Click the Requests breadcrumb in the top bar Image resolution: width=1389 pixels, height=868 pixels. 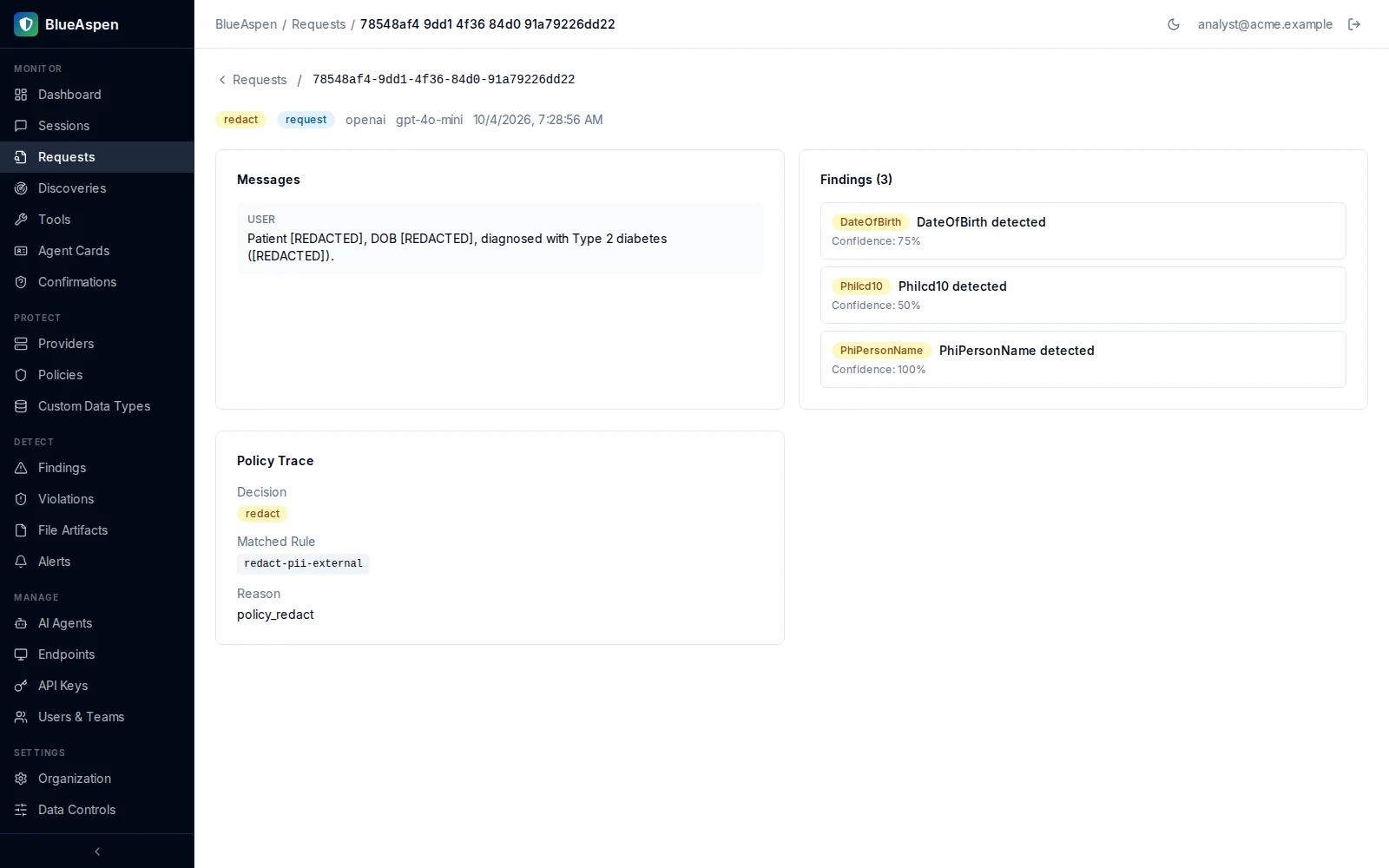(319, 24)
